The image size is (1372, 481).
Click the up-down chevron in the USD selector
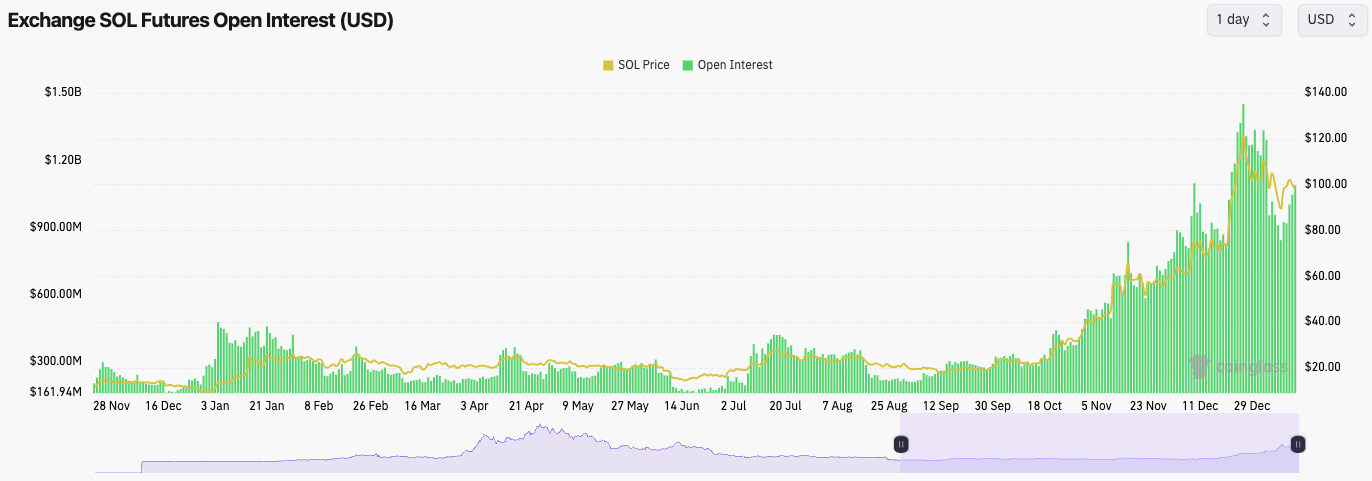[1352, 20]
